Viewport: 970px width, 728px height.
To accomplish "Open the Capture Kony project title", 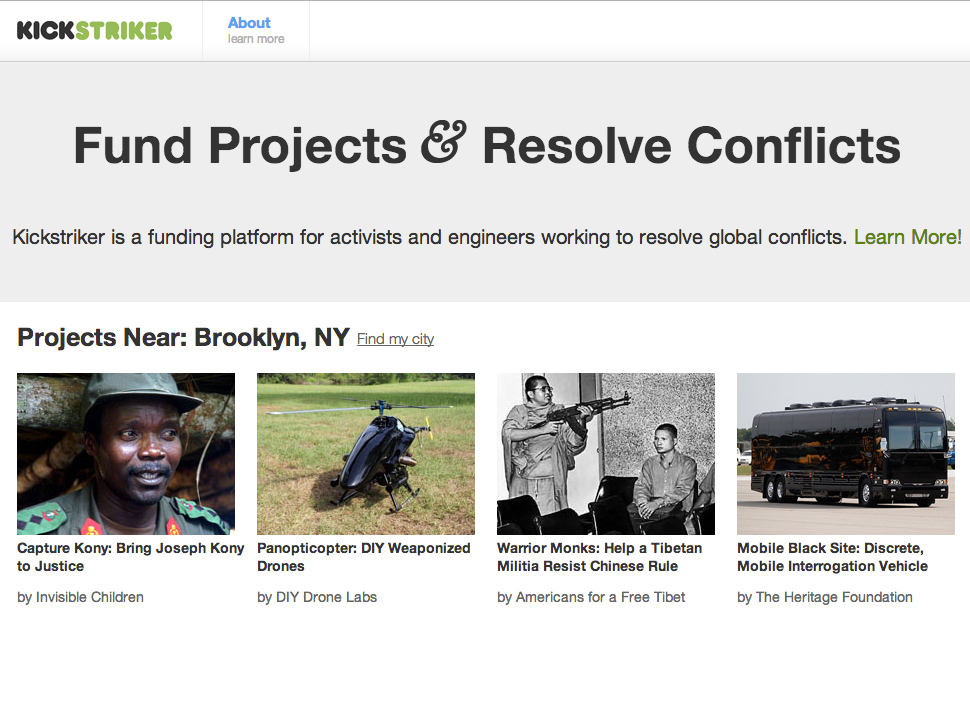I will coord(130,557).
